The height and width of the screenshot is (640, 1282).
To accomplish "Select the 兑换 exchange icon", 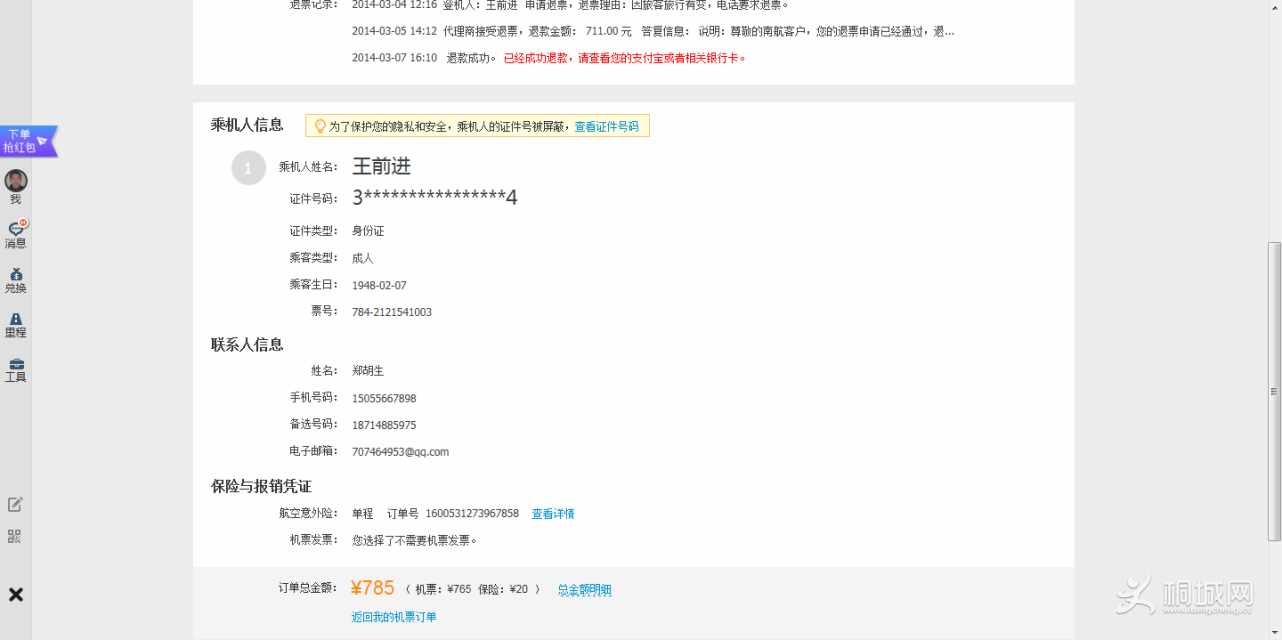I will (15, 280).
